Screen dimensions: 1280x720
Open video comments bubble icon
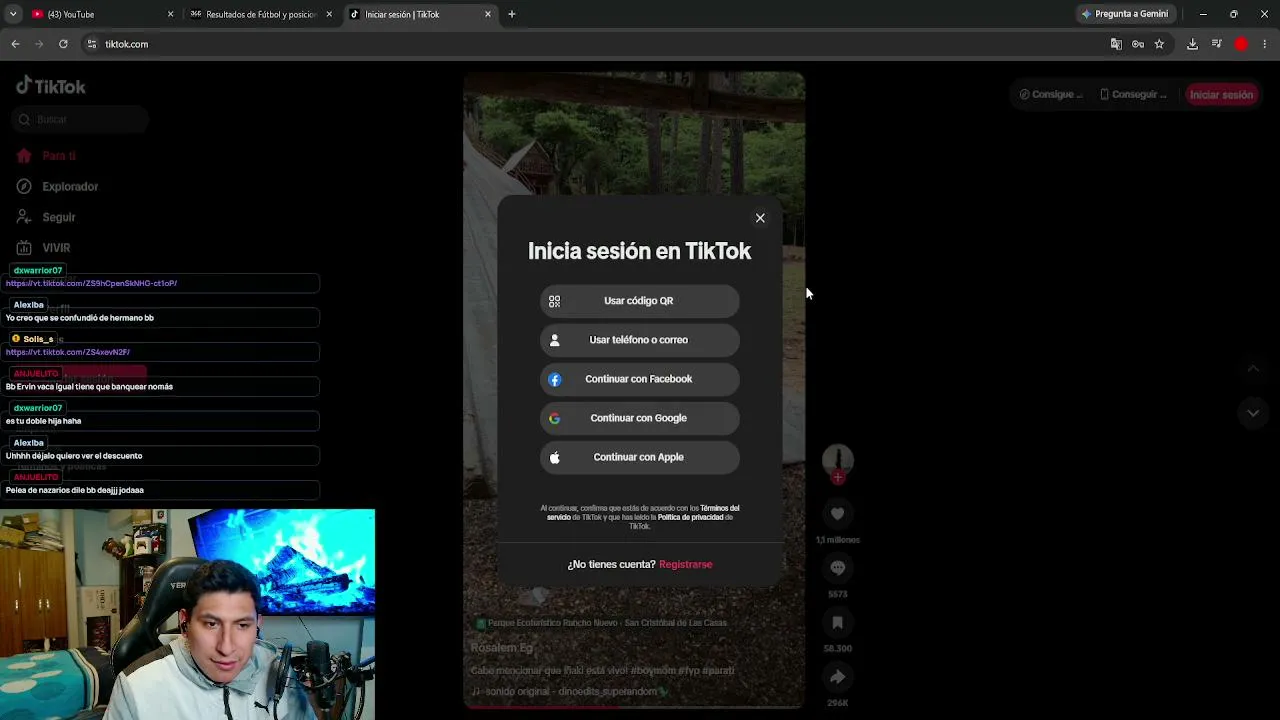838,568
